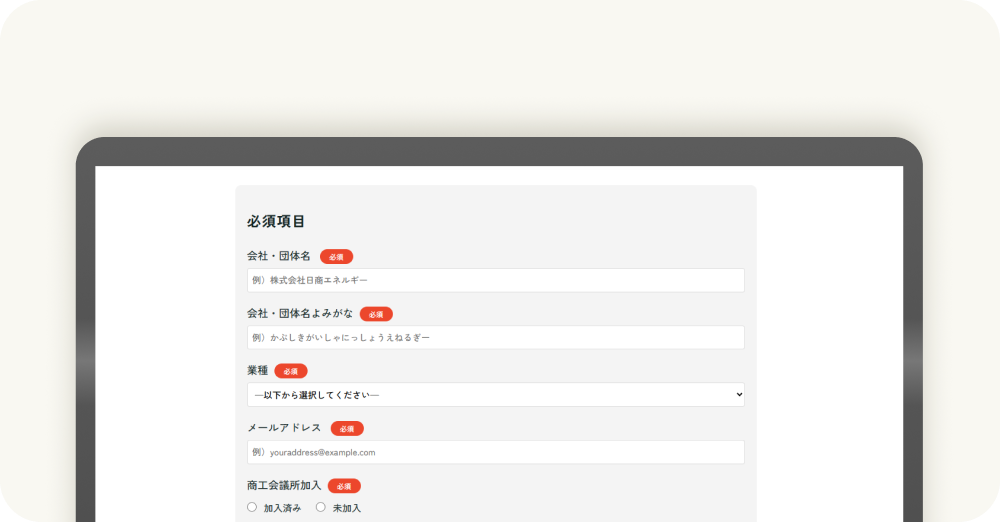Click the 必須項目 section heading
1000x522 pixels.
[276, 221]
